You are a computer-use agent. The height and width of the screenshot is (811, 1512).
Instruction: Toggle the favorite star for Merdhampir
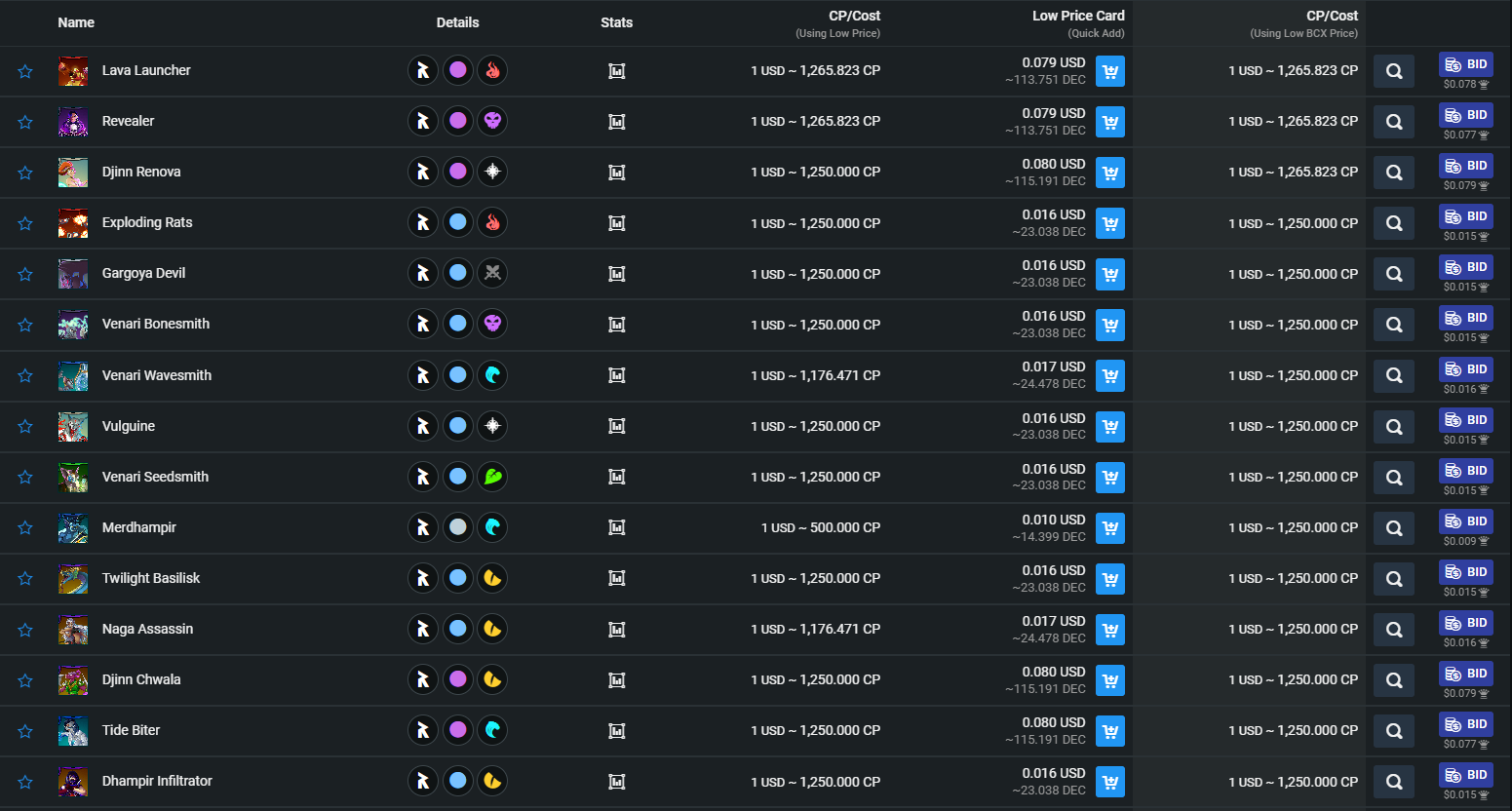[25, 527]
